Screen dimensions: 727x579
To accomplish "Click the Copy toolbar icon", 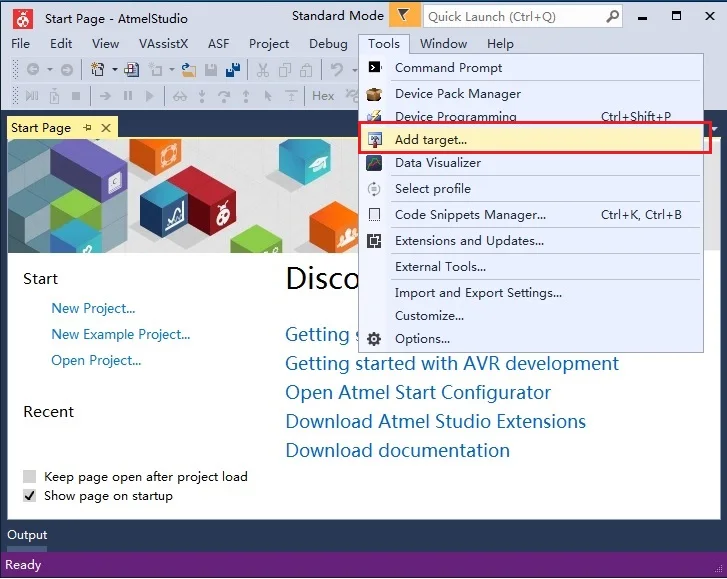I will (x=285, y=70).
